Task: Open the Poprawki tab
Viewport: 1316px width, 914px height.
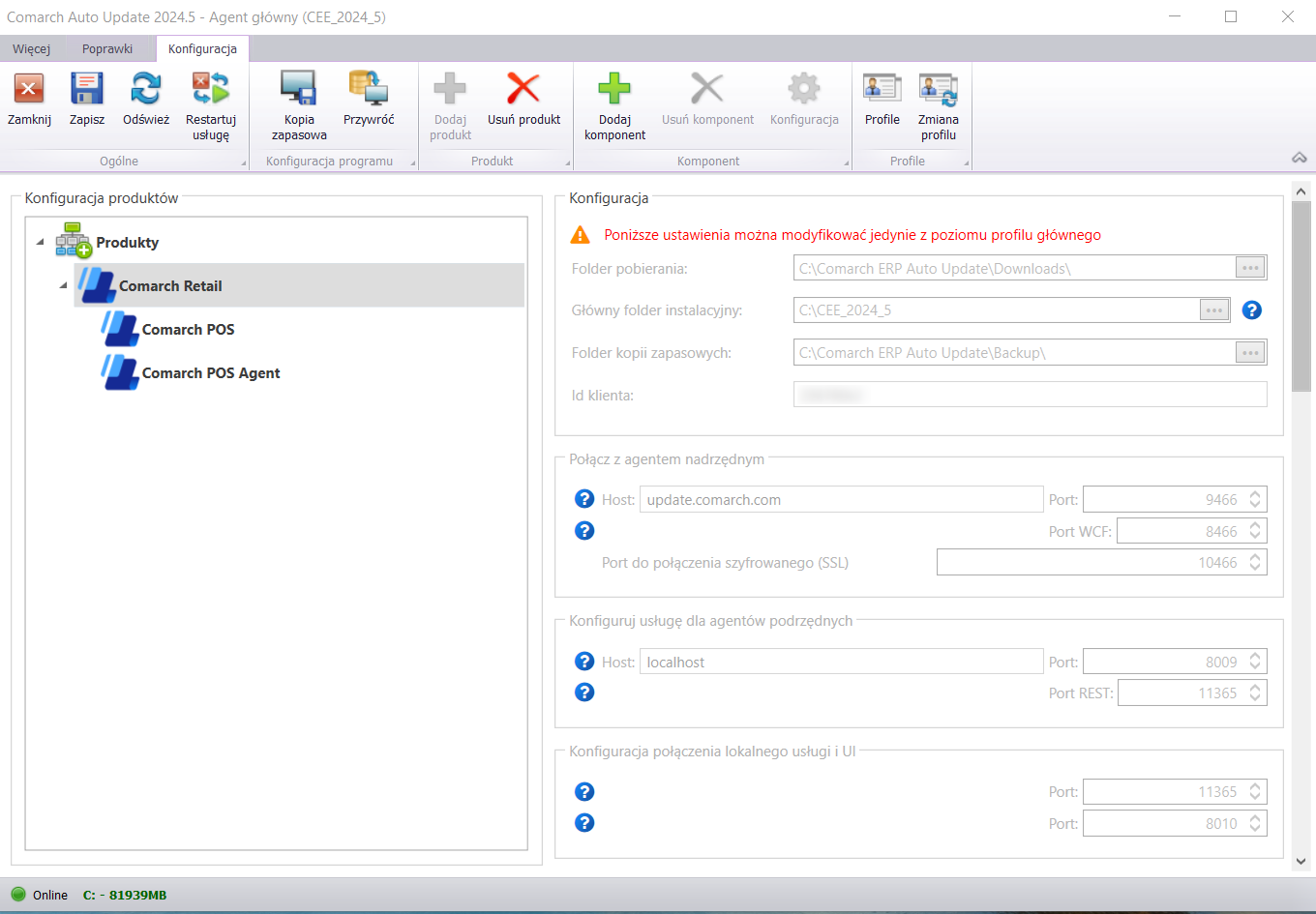Action: (x=107, y=49)
